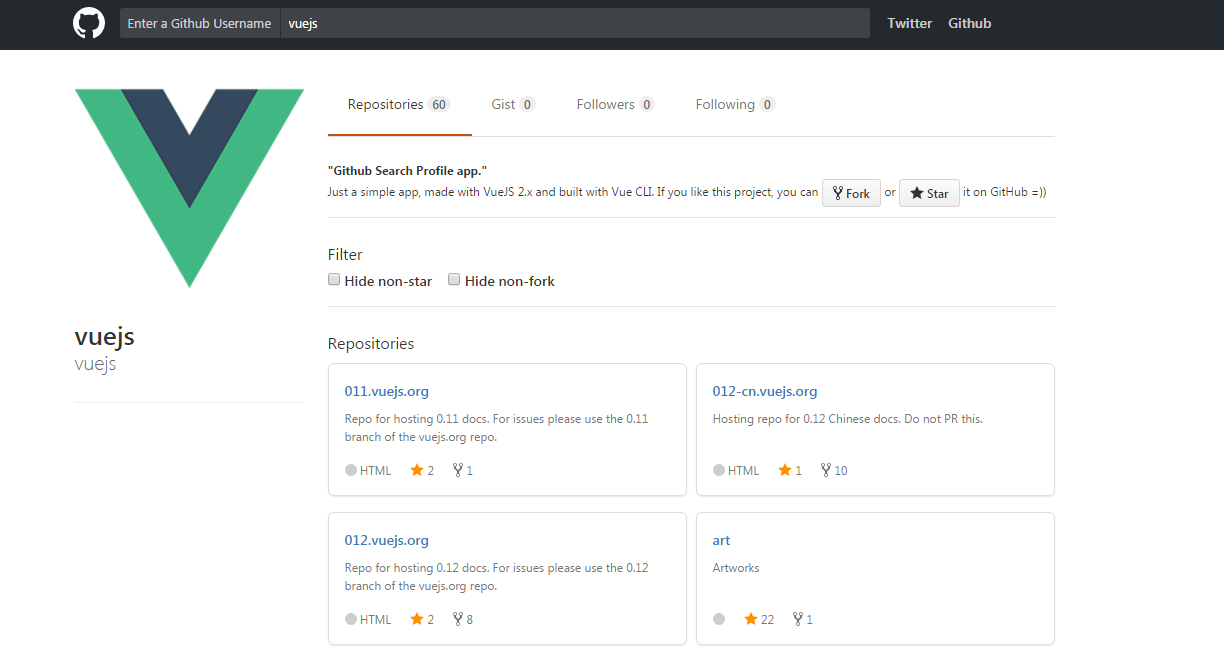Click fork count 8 in 012.vuejs.org card
This screenshot has width=1224, height=655.
click(470, 619)
